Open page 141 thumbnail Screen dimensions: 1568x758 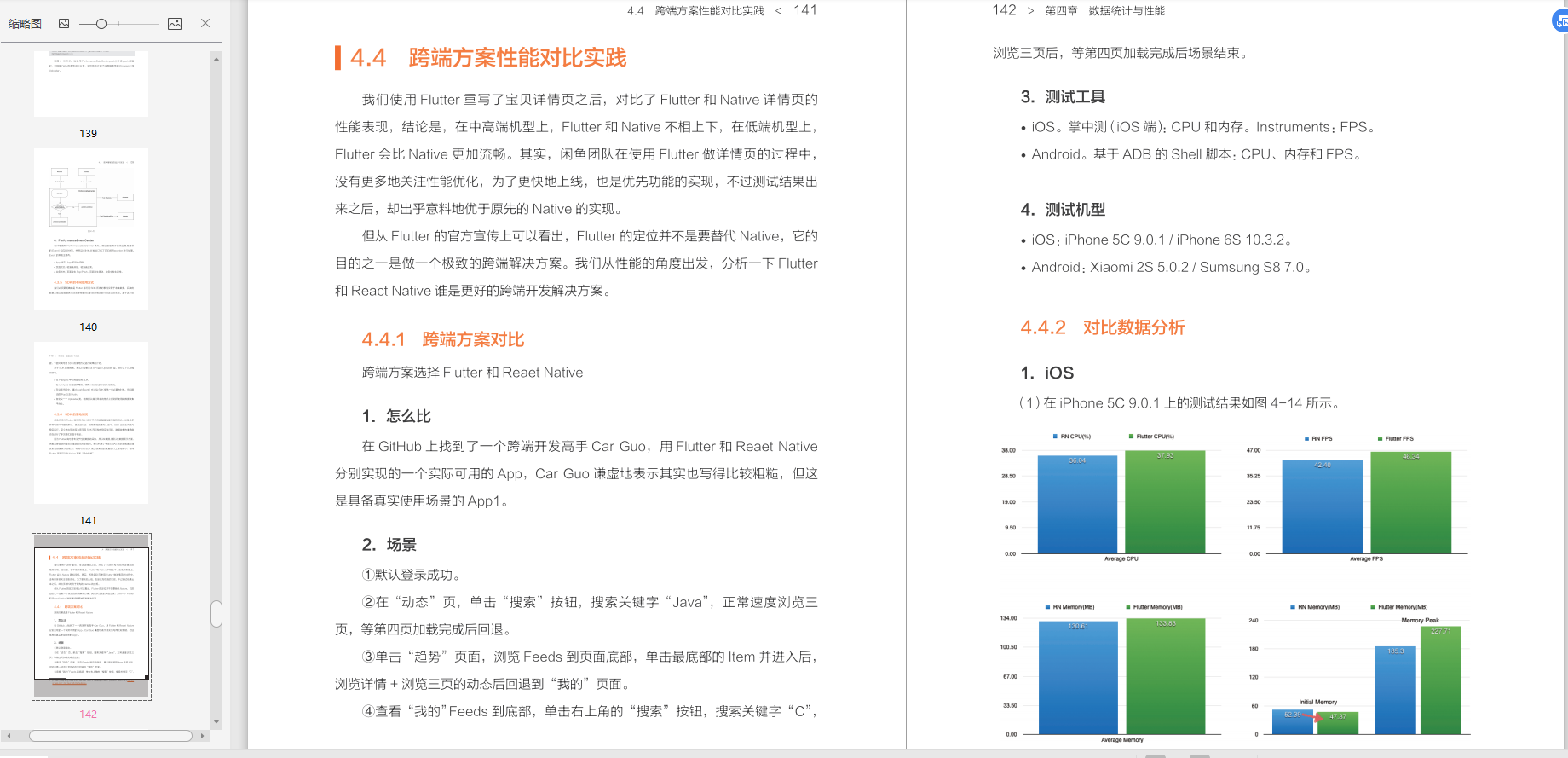click(x=91, y=423)
